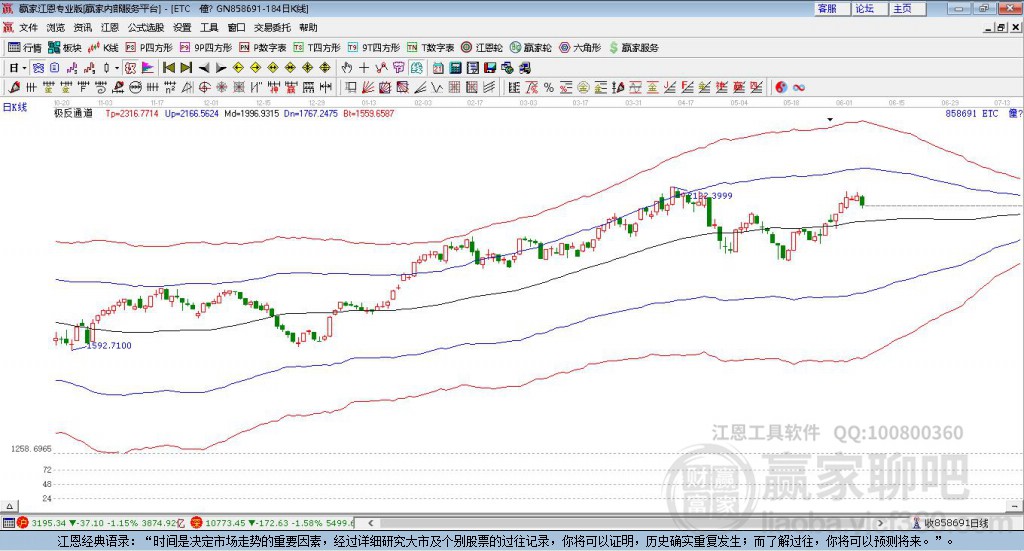
Task: Open the 行情 quotes view
Action: (25, 48)
